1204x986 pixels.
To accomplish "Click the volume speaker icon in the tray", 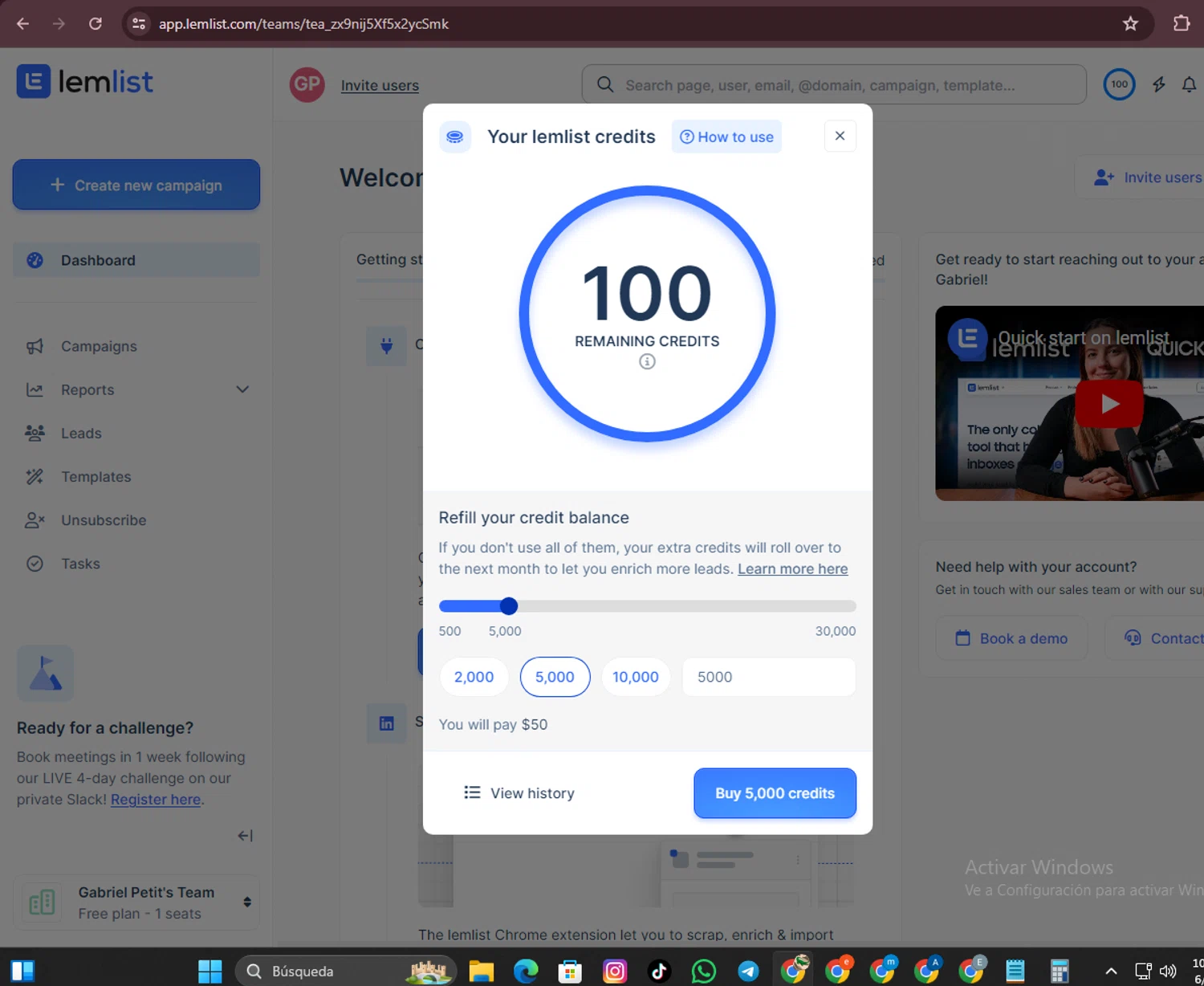I will coord(1168,972).
